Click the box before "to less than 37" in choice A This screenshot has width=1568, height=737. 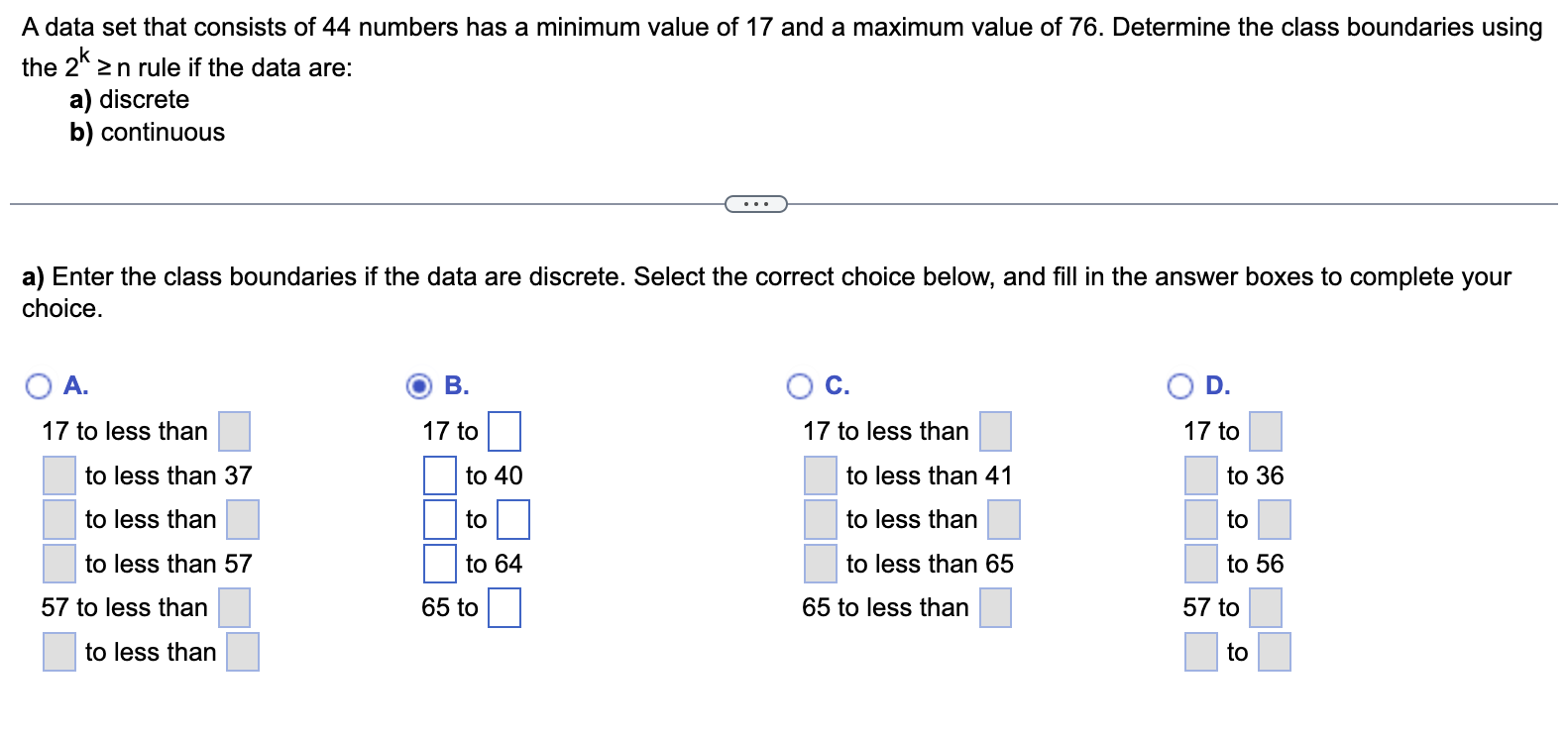[57, 475]
